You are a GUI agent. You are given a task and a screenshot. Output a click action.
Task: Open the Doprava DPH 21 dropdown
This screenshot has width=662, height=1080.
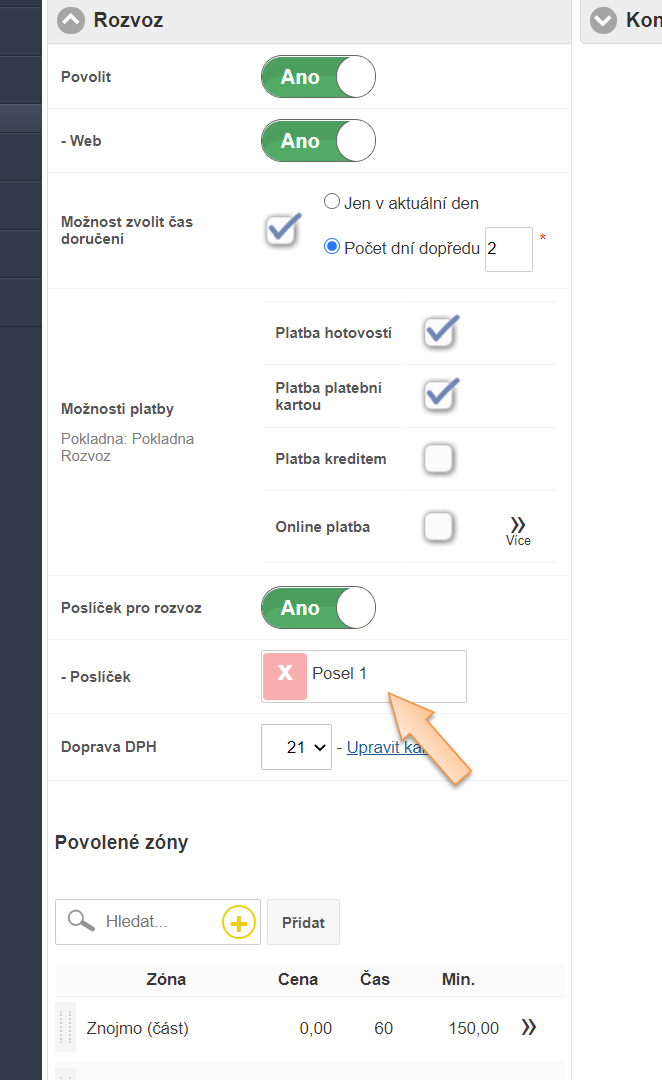pyautogui.click(x=296, y=747)
